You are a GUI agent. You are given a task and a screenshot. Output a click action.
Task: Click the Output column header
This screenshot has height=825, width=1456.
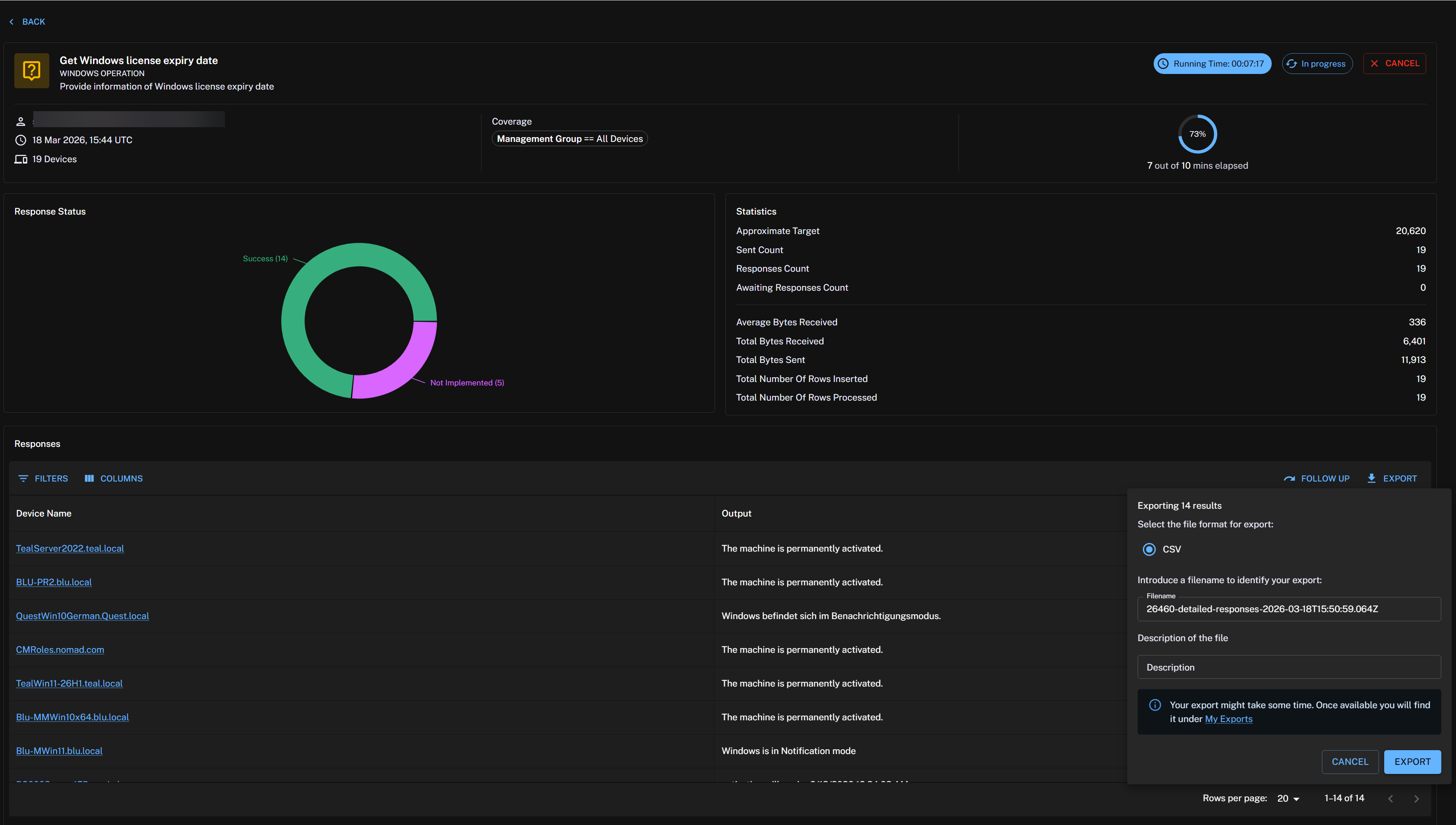[x=736, y=514]
